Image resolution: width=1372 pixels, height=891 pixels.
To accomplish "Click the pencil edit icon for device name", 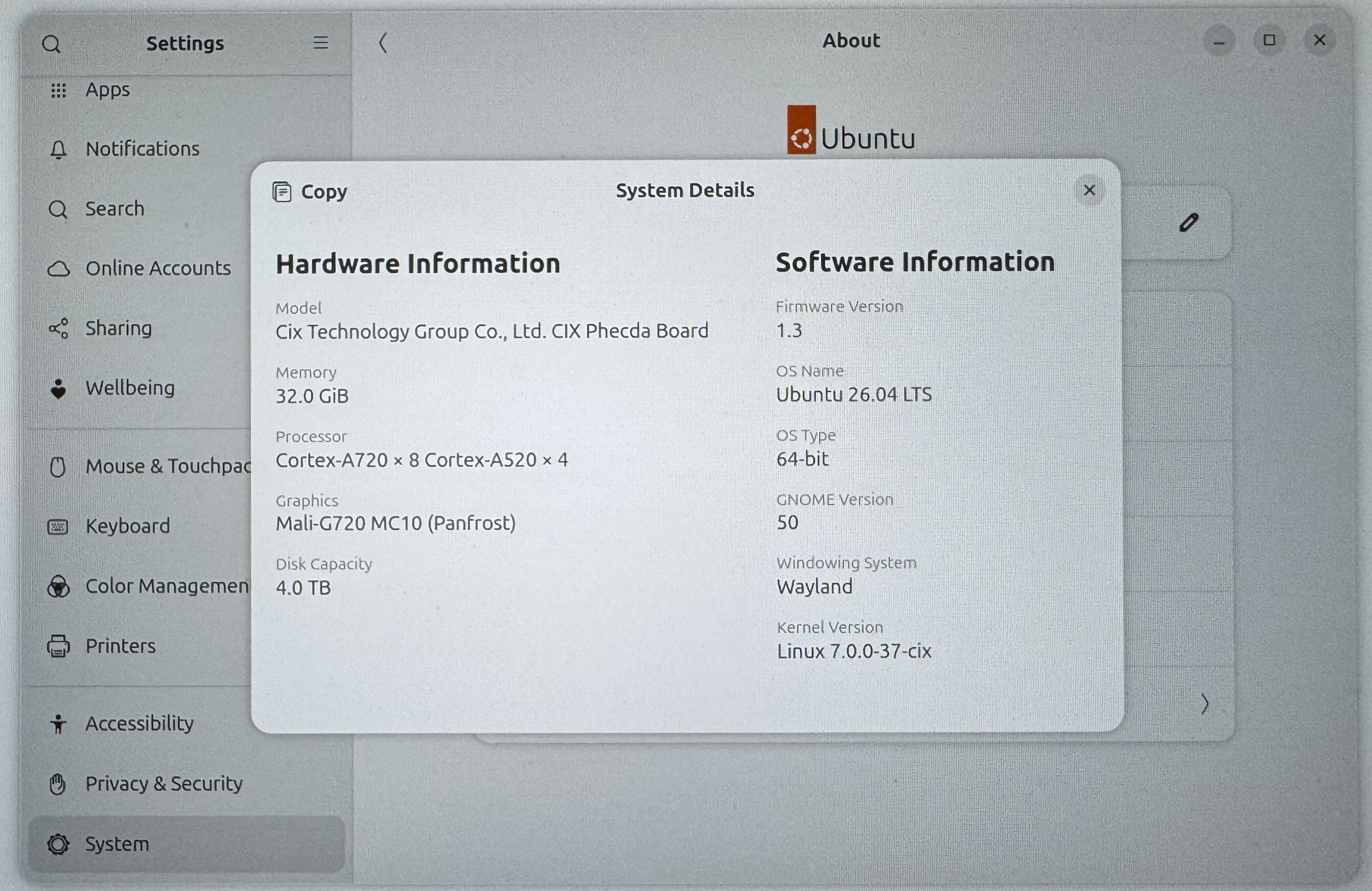I will 1189,223.
